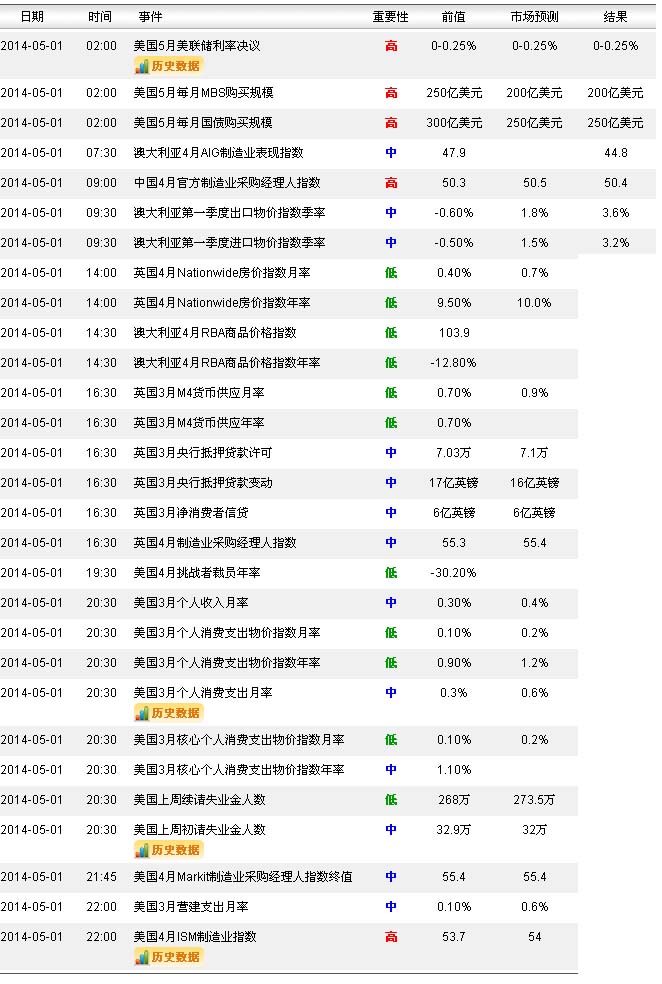
Task: Select event 英国3月央行抵押贷款许可
Action: click(203, 452)
